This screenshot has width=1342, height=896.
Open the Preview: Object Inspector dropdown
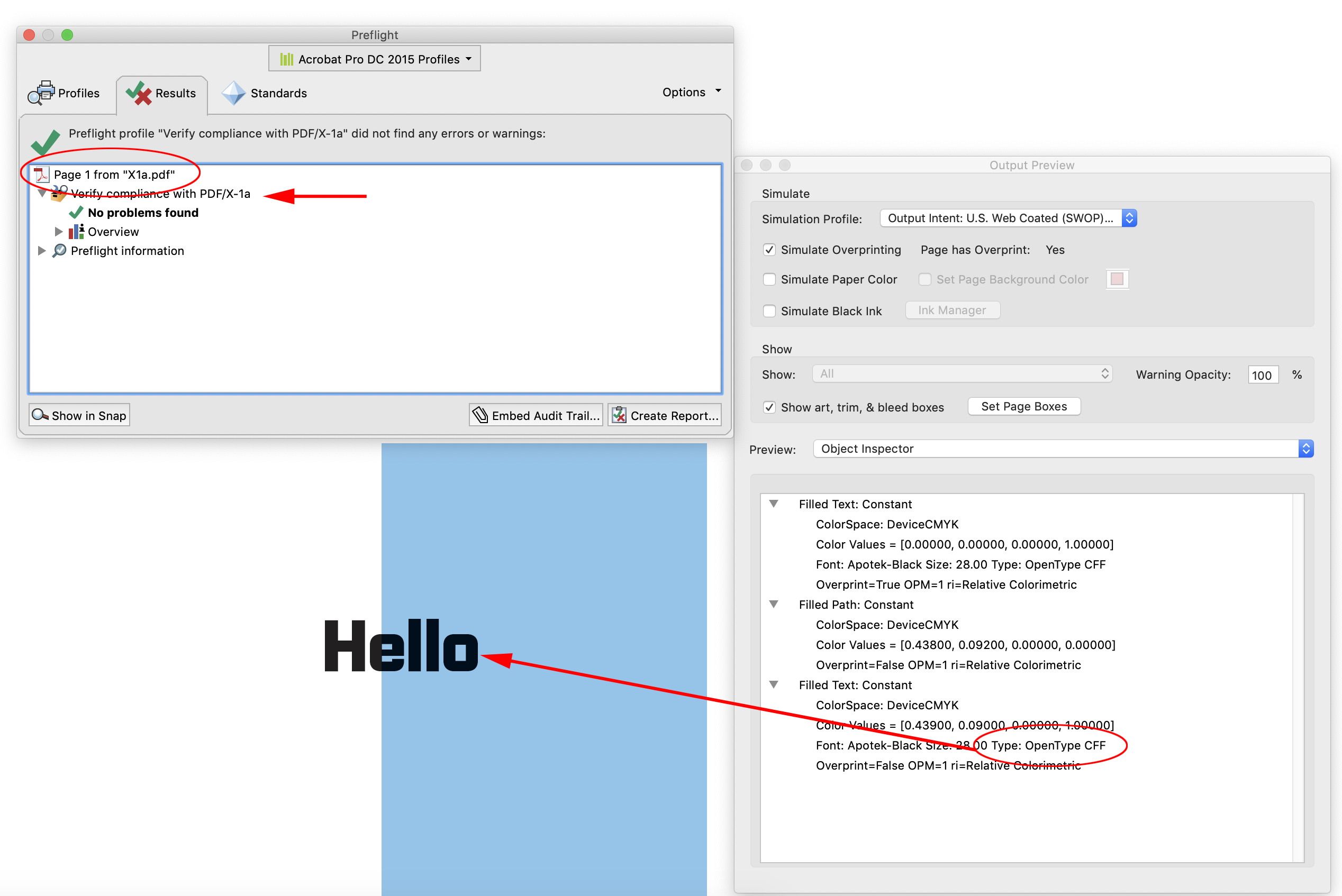coord(1305,449)
